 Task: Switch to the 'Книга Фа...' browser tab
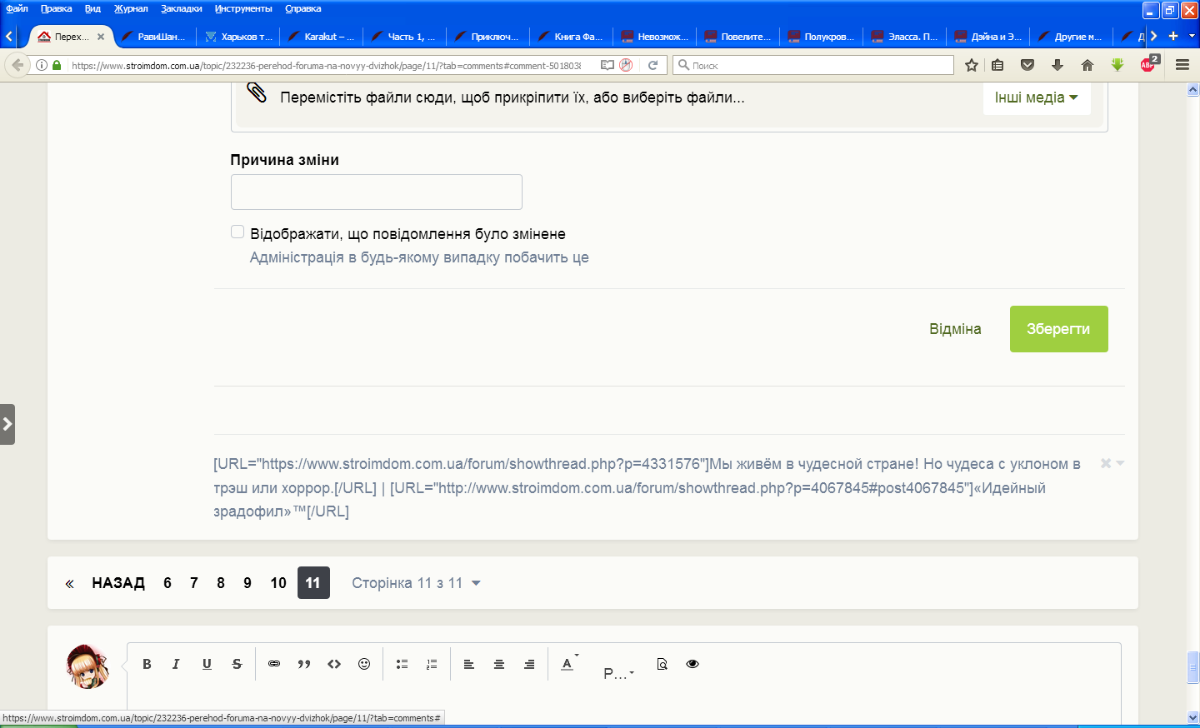tap(570, 36)
